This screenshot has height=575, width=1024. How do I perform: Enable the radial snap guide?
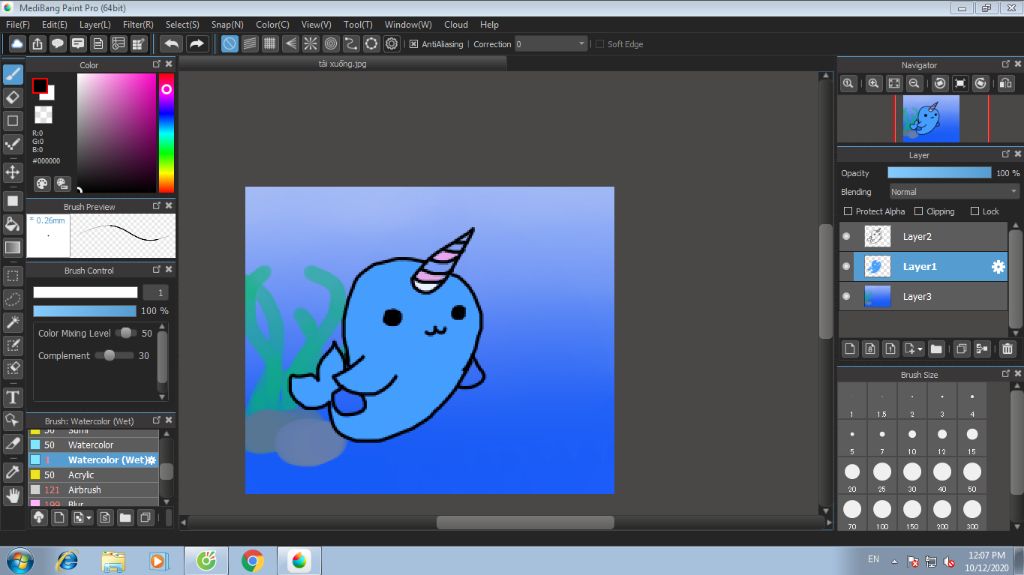pos(310,44)
